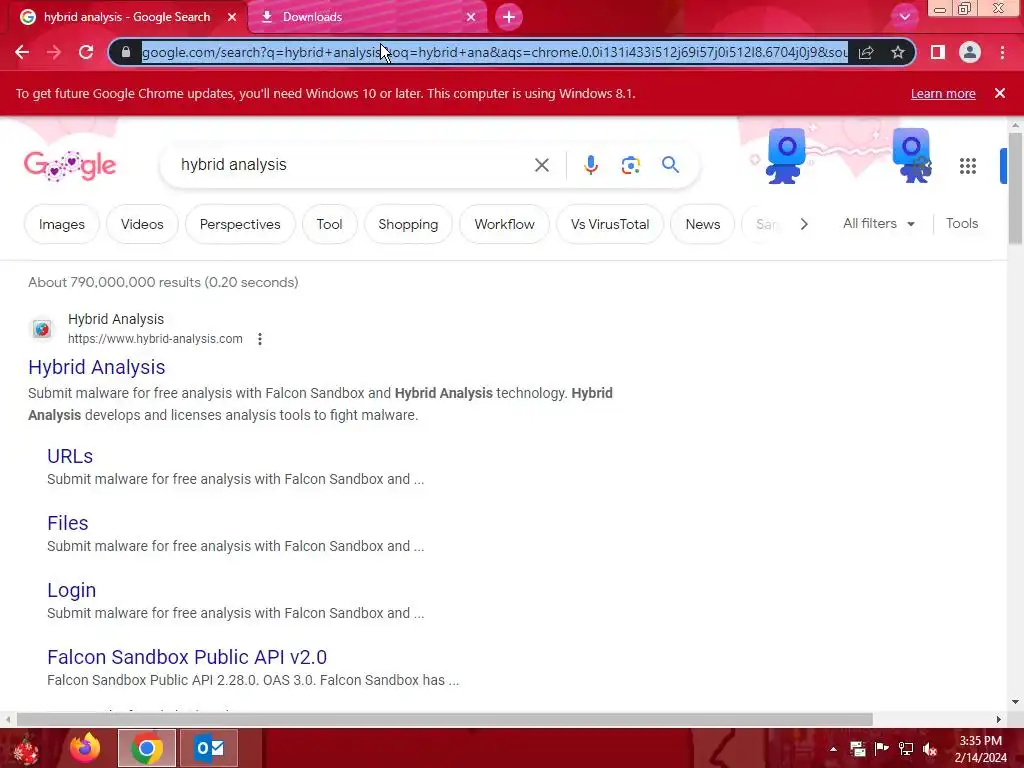This screenshot has width=1024, height=768.
Task: Open the network tray icon
Action: [906, 749]
